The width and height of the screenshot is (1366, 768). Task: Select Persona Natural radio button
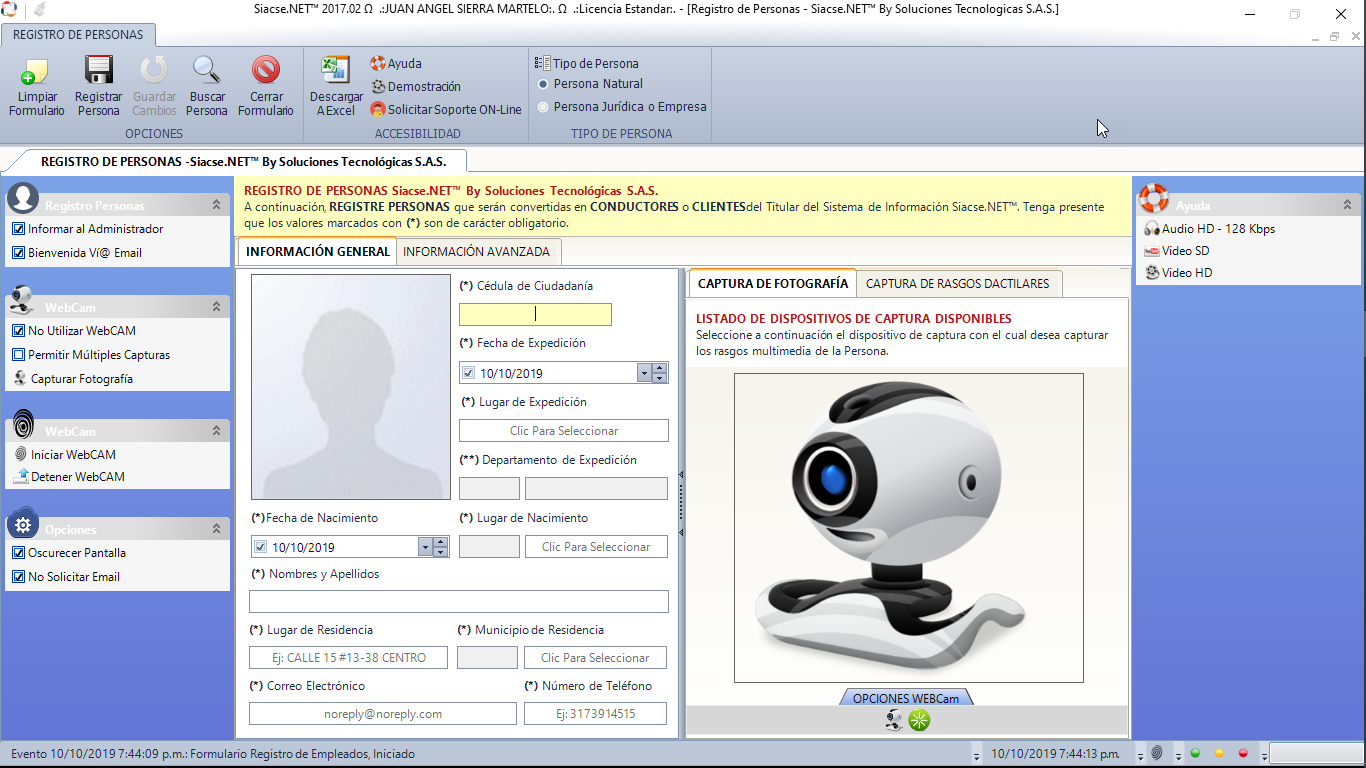(543, 84)
